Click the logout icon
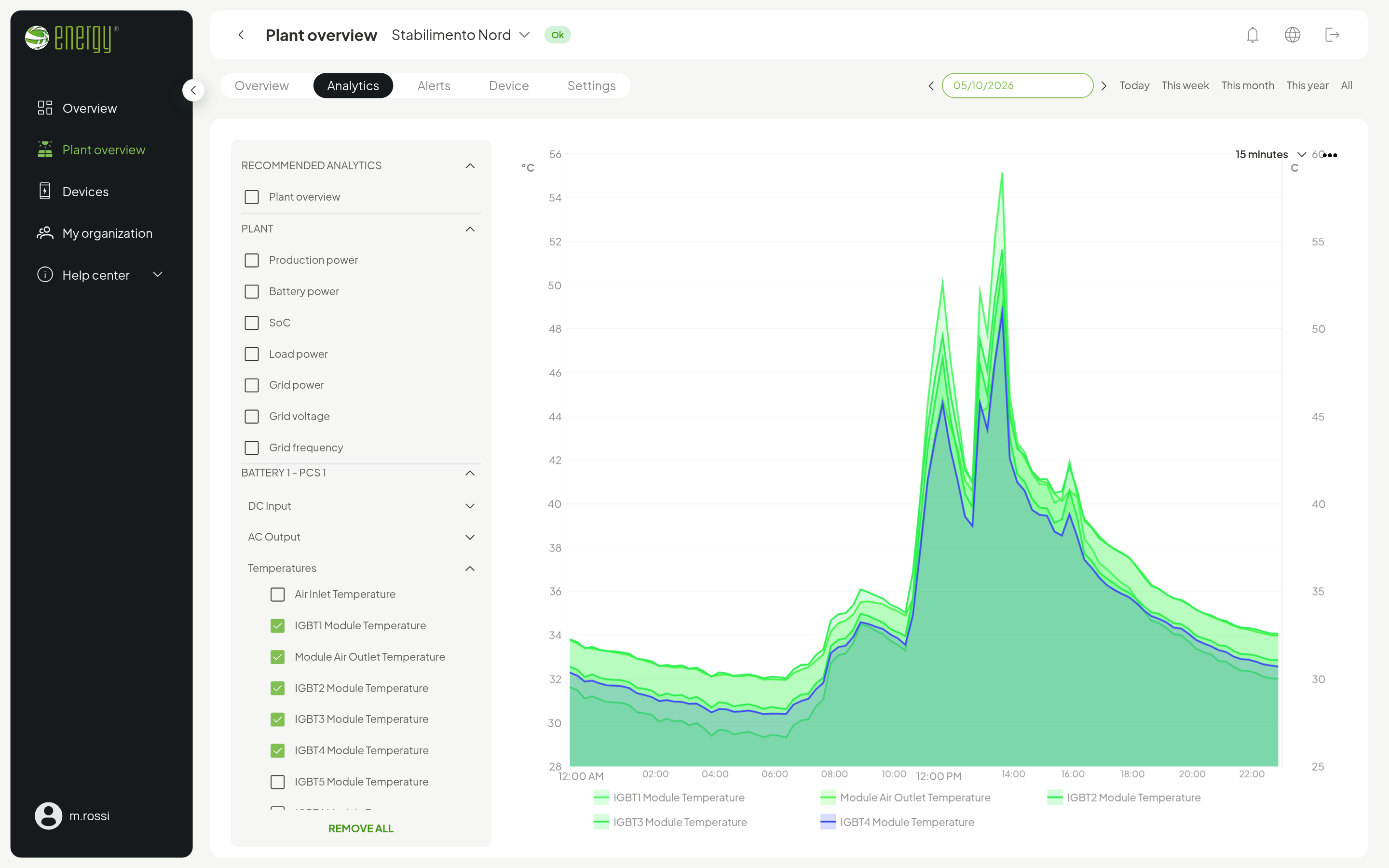 click(1332, 35)
